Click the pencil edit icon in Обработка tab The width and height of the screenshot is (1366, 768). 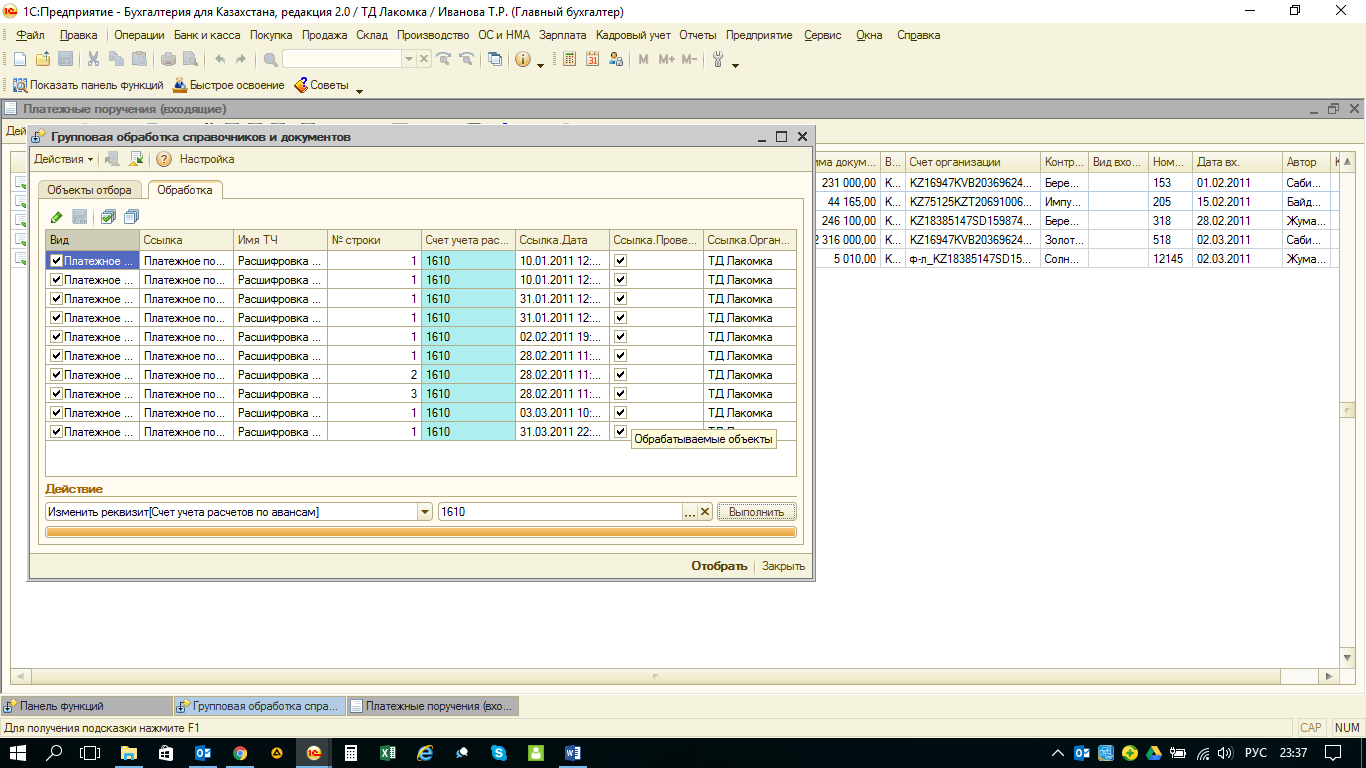pos(57,217)
